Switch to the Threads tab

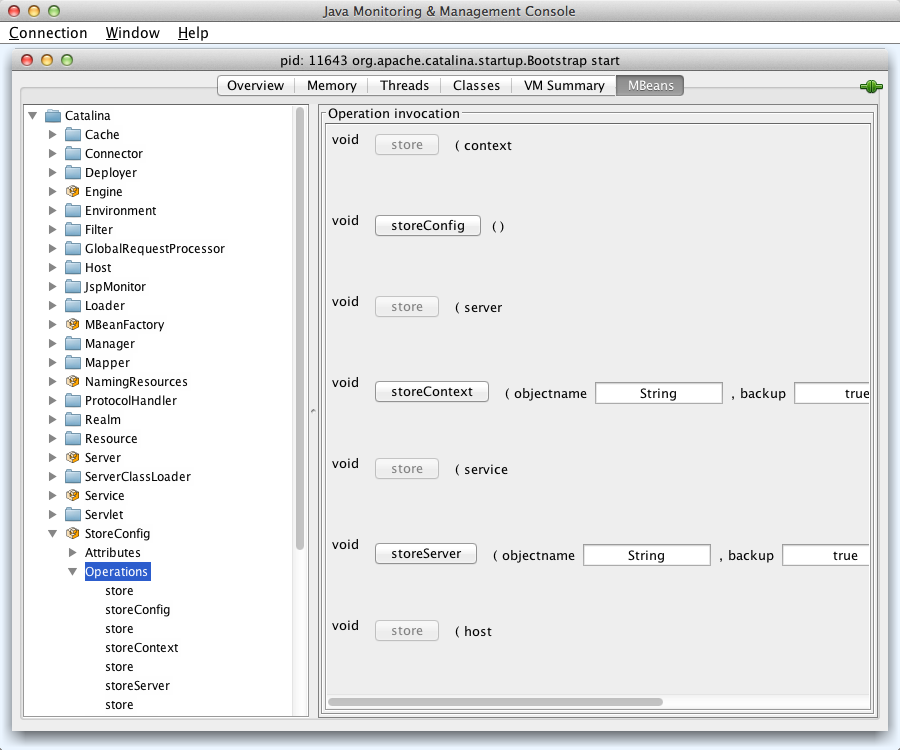pos(404,86)
